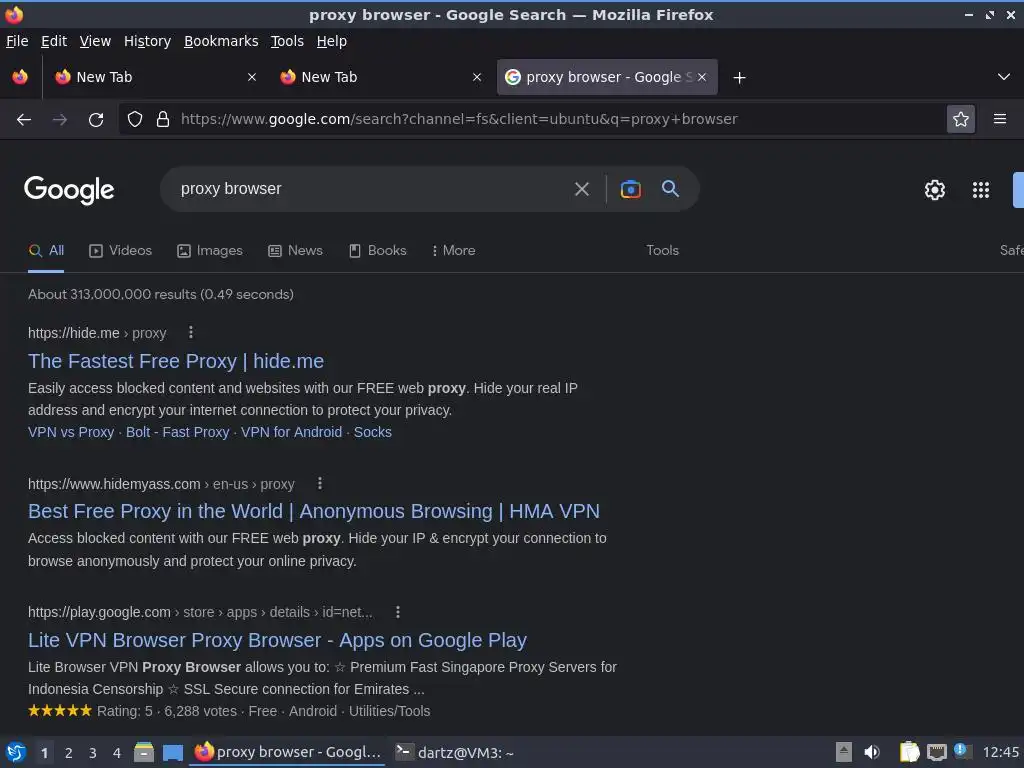Follow the Socks sitelink

tap(372, 432)
